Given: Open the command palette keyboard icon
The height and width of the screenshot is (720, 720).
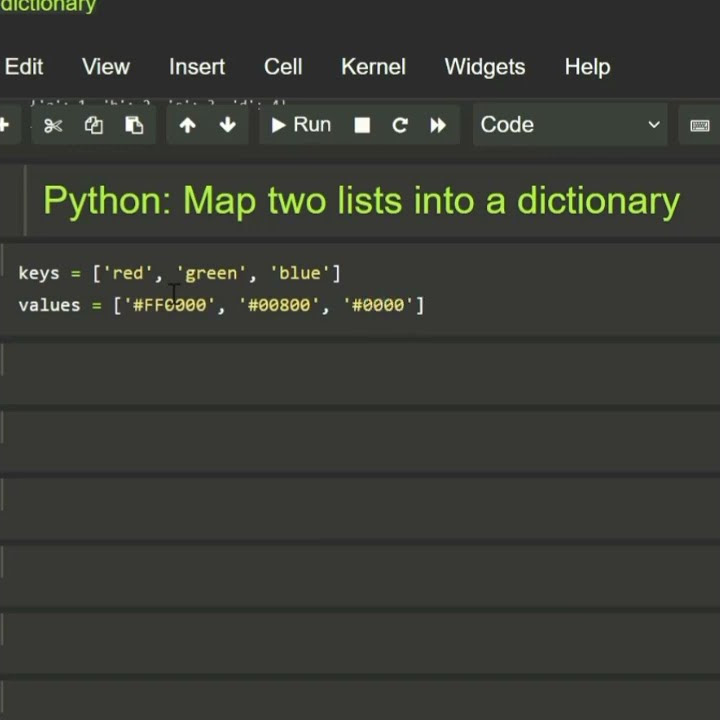Looking at the screenshot, I should click(699, 125).
